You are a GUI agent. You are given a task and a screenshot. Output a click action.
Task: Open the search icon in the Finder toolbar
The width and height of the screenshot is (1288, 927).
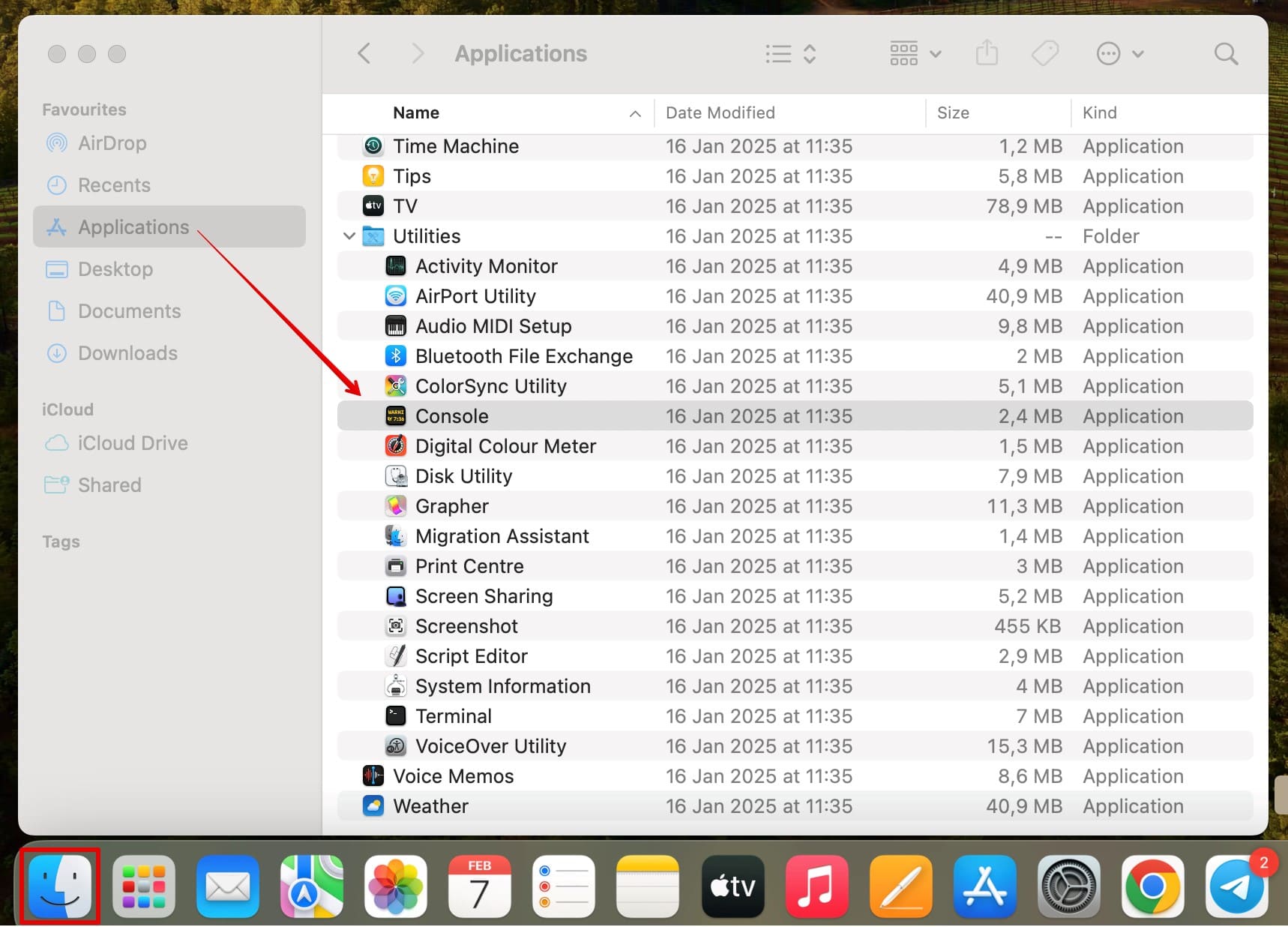coord(1225,53)
